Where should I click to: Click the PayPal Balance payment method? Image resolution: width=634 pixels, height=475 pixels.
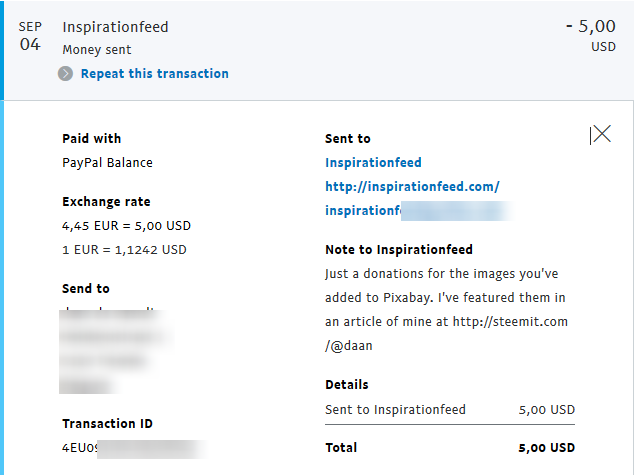[x=108, y=163]
